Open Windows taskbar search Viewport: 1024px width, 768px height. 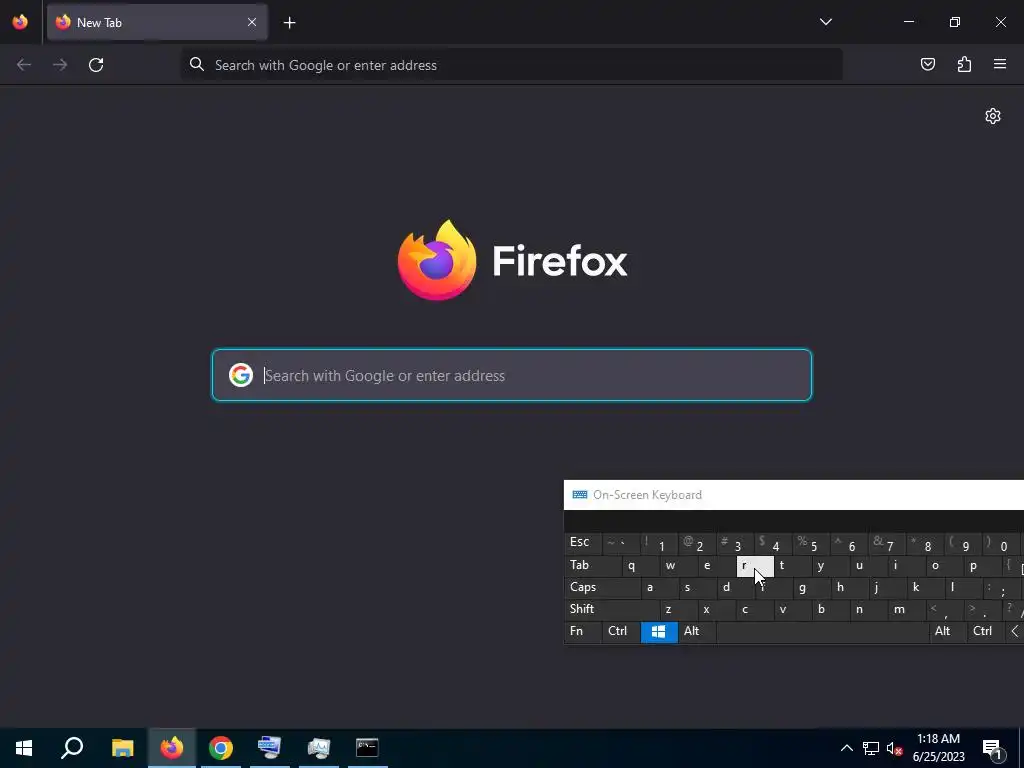pos(72,748)
